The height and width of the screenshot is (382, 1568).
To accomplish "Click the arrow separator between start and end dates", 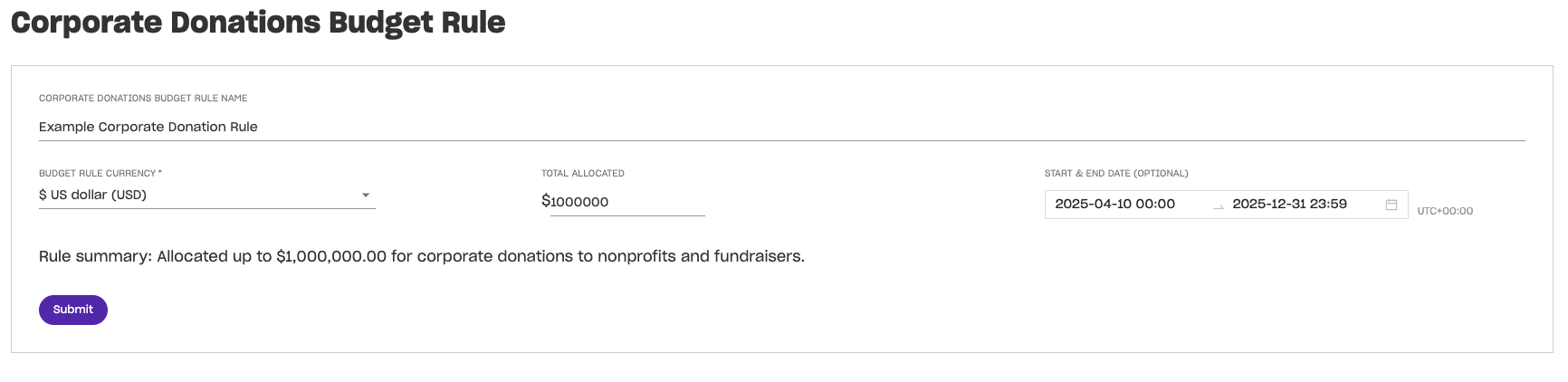I will point(1218,206).
